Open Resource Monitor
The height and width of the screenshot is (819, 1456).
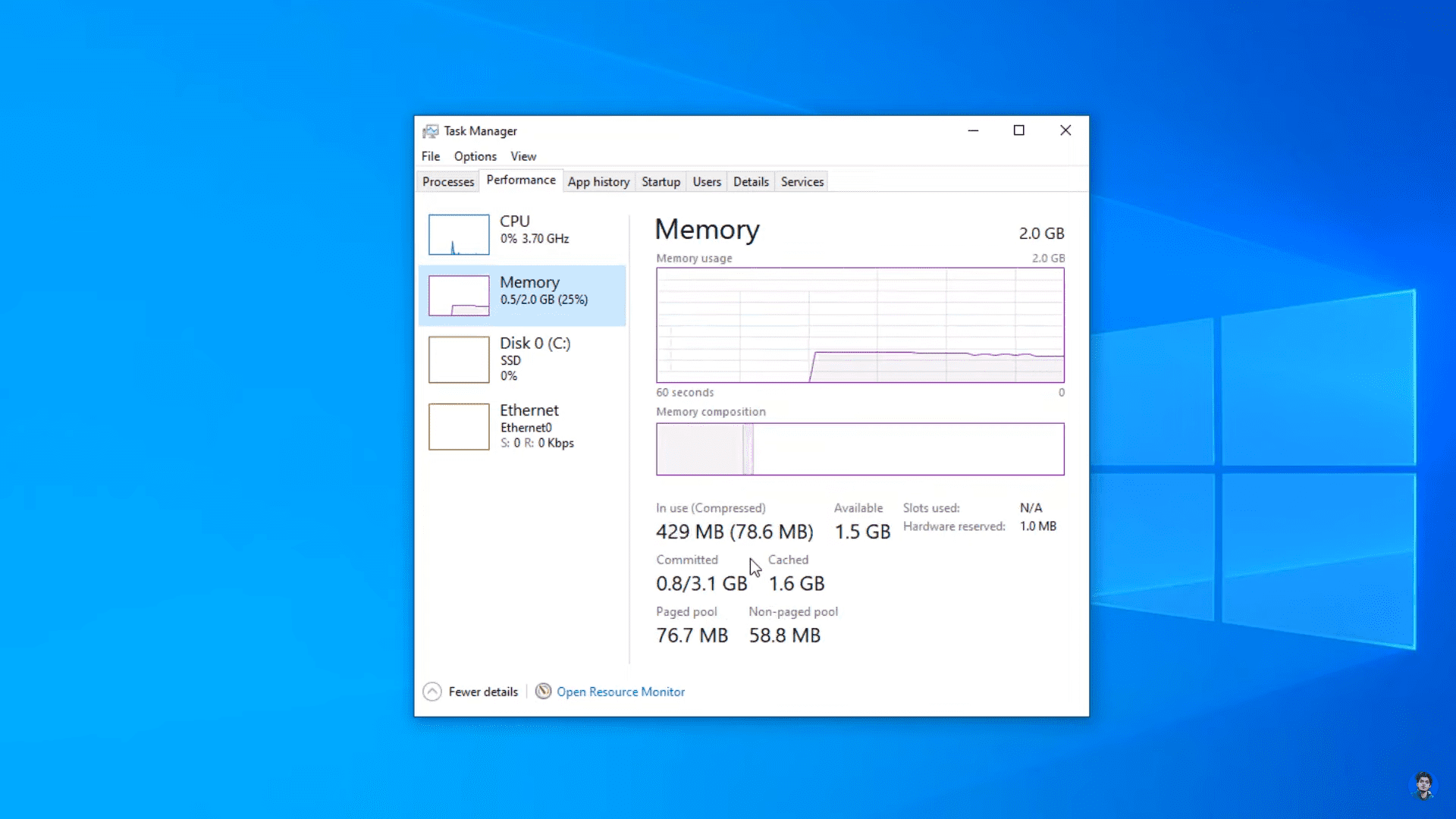620,692
